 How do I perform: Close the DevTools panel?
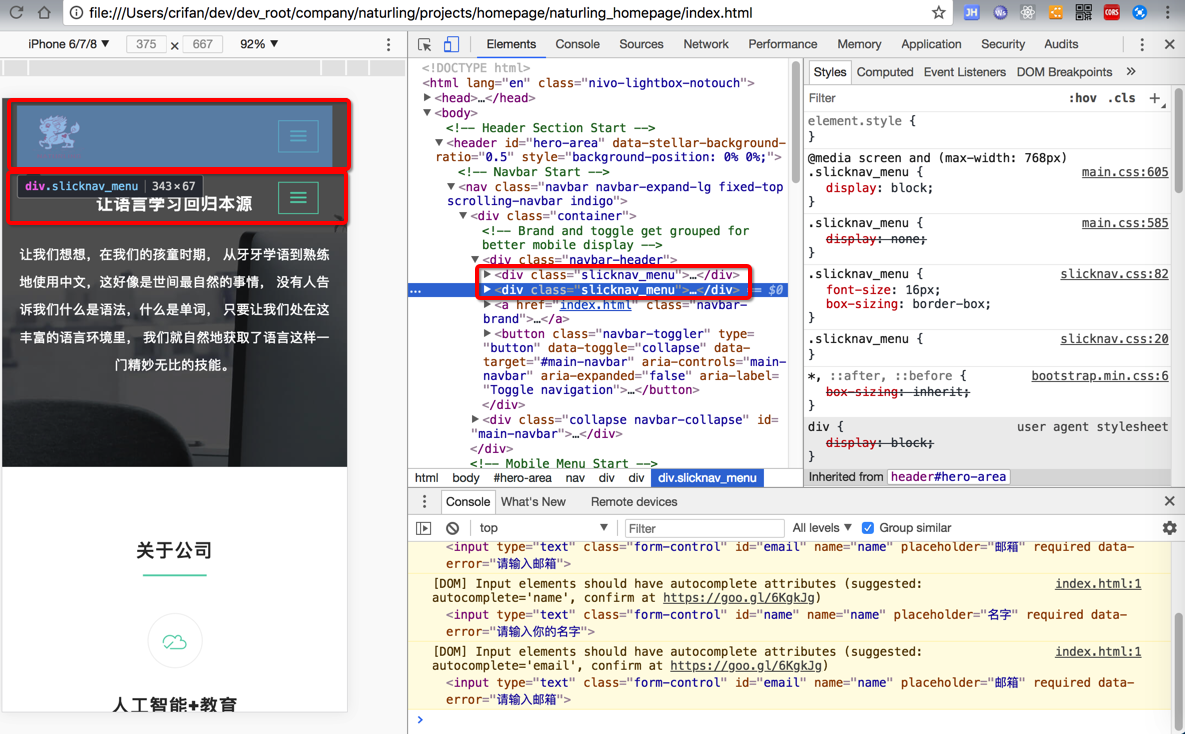[x=1169, y=45]
